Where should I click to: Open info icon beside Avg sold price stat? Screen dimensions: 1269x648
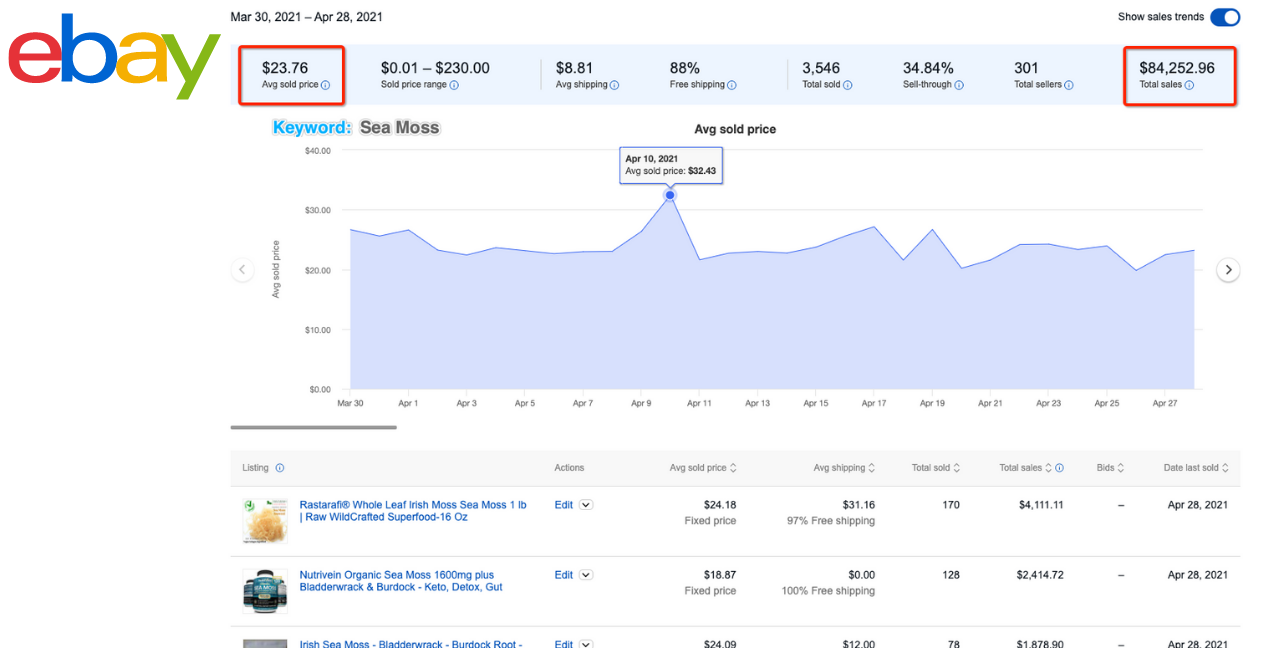(x=326, y=85)
